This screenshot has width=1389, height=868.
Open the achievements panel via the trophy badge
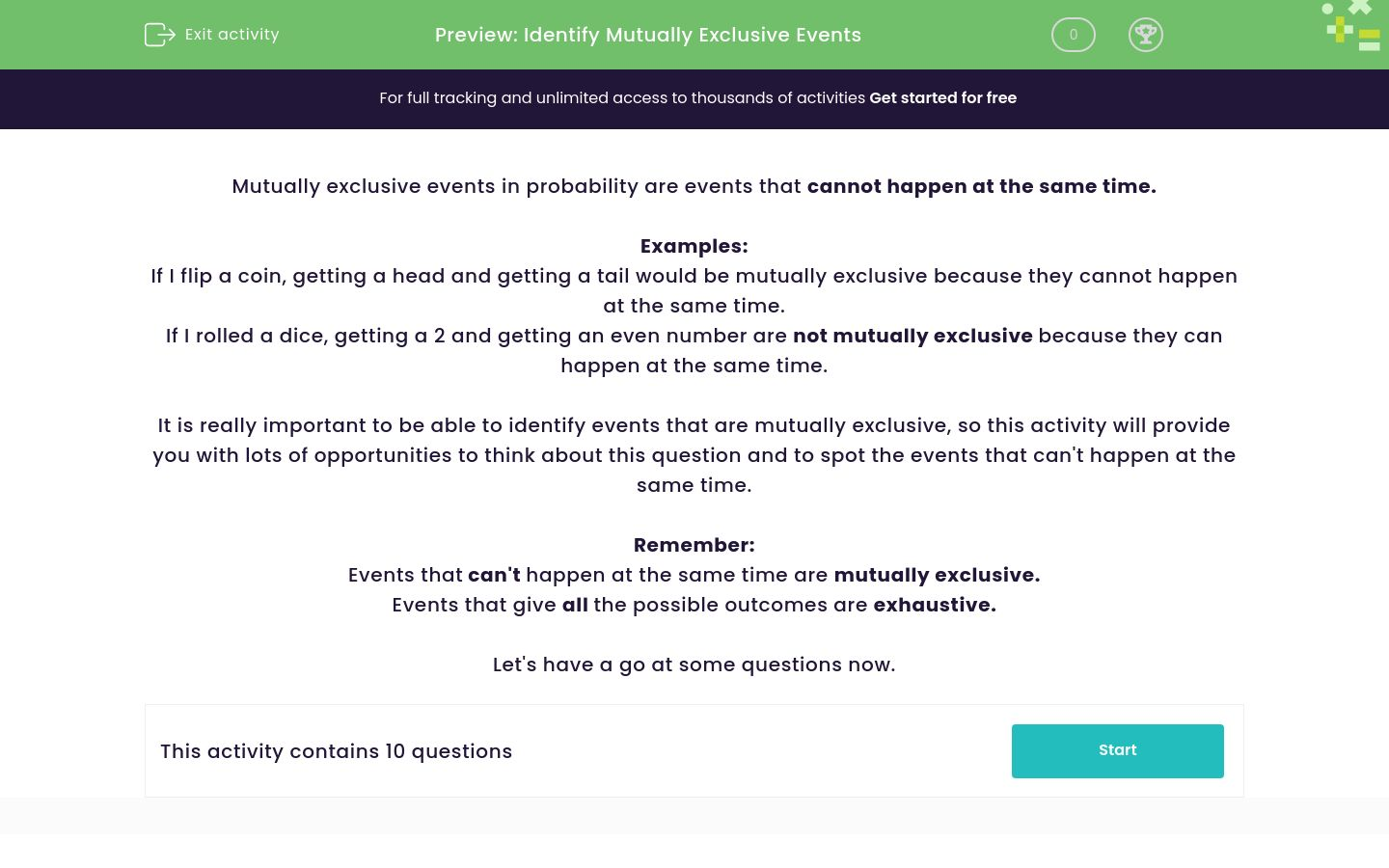click(1146, 35)
